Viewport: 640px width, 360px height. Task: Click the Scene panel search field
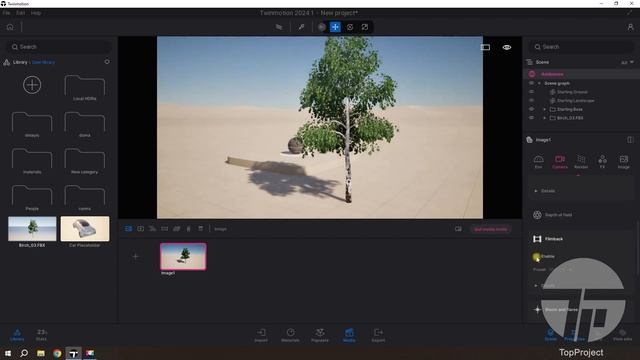[581, 47]
